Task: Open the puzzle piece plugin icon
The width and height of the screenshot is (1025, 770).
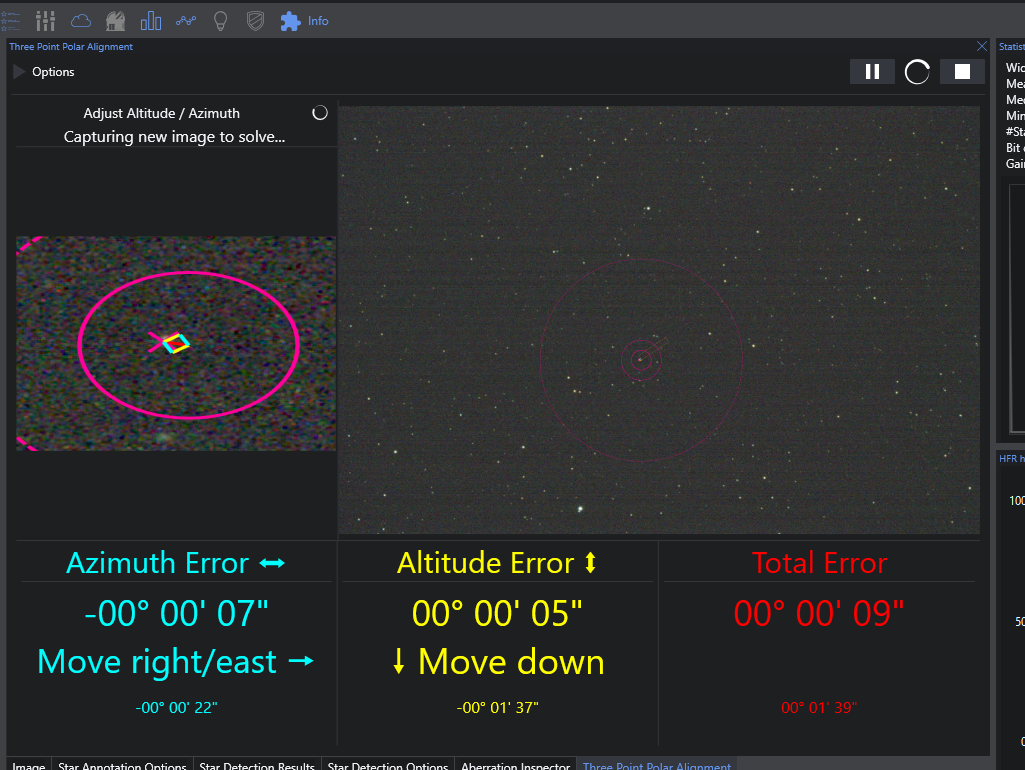Action: coord(290,21)
